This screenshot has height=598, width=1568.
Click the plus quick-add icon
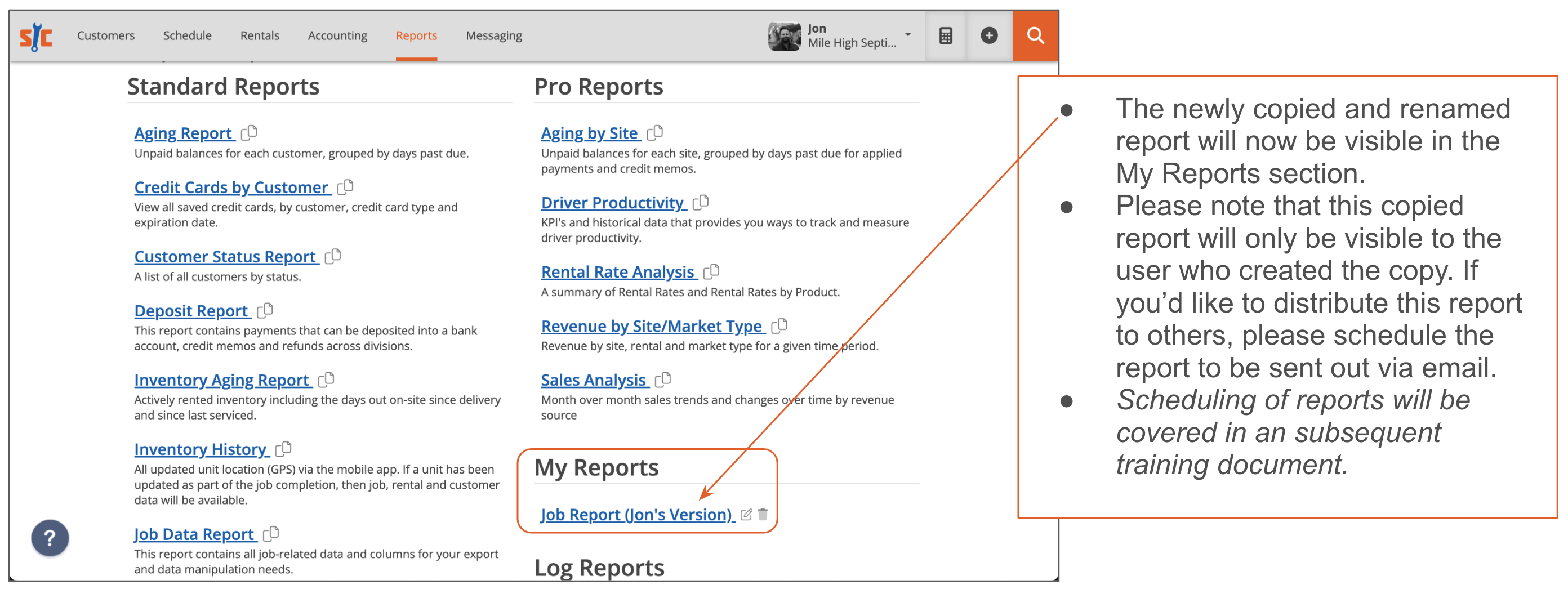click(x=989, y=35)
